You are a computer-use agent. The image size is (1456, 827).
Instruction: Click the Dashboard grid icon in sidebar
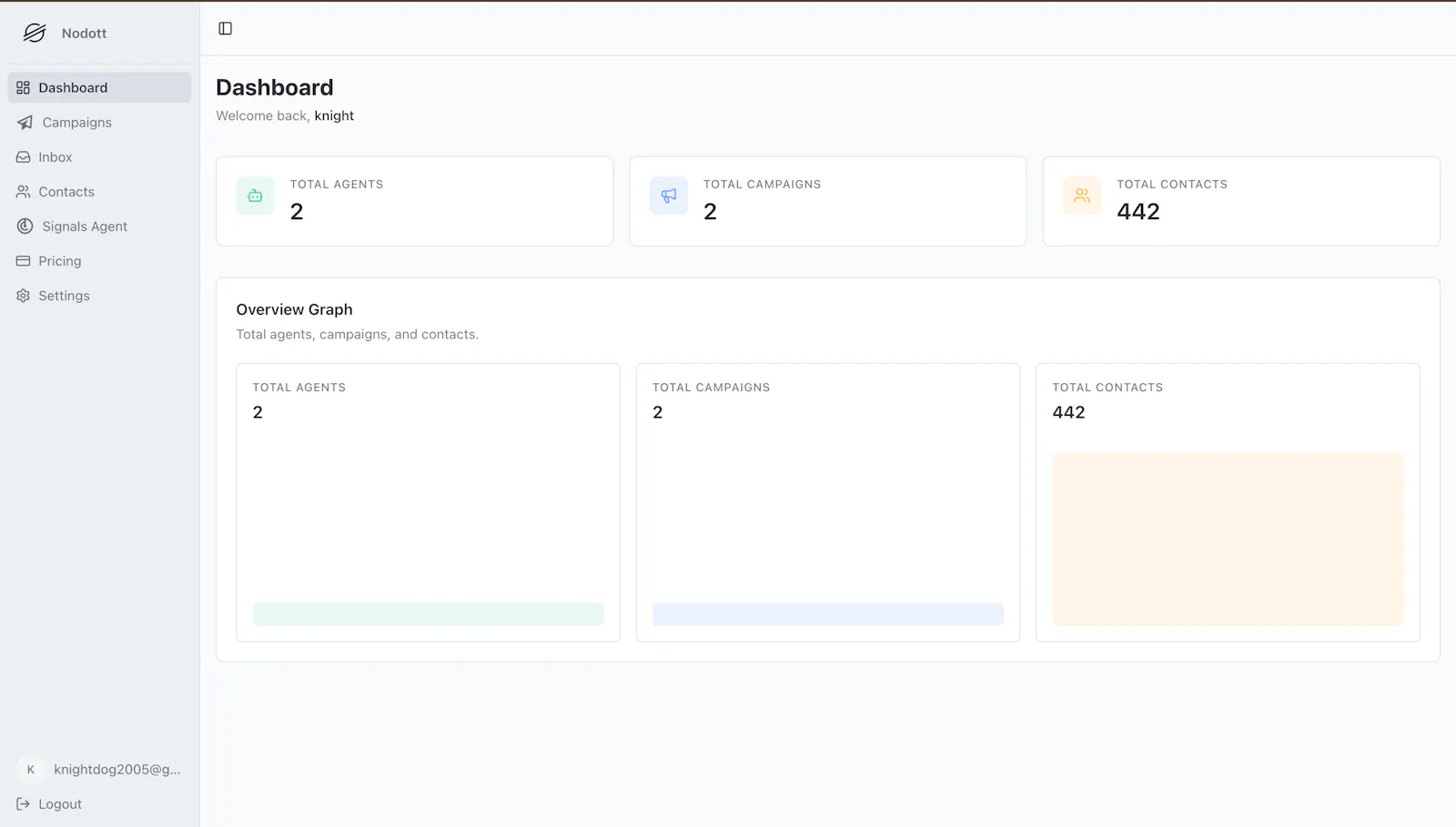pos(24,87)
